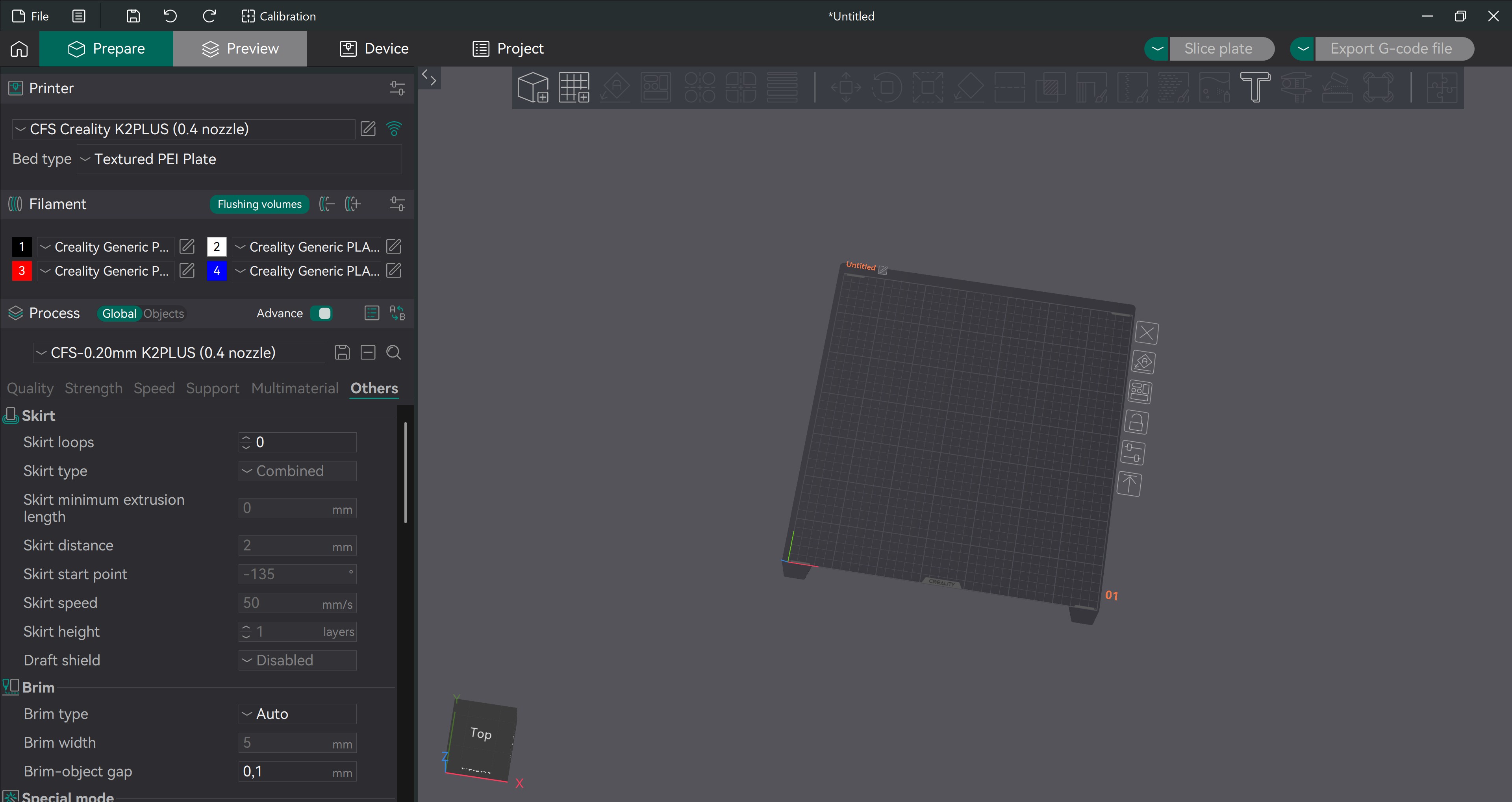The image size is (1512, 802).
Task: Select the Seam painting tool
Action: (x=1132, y=87)
